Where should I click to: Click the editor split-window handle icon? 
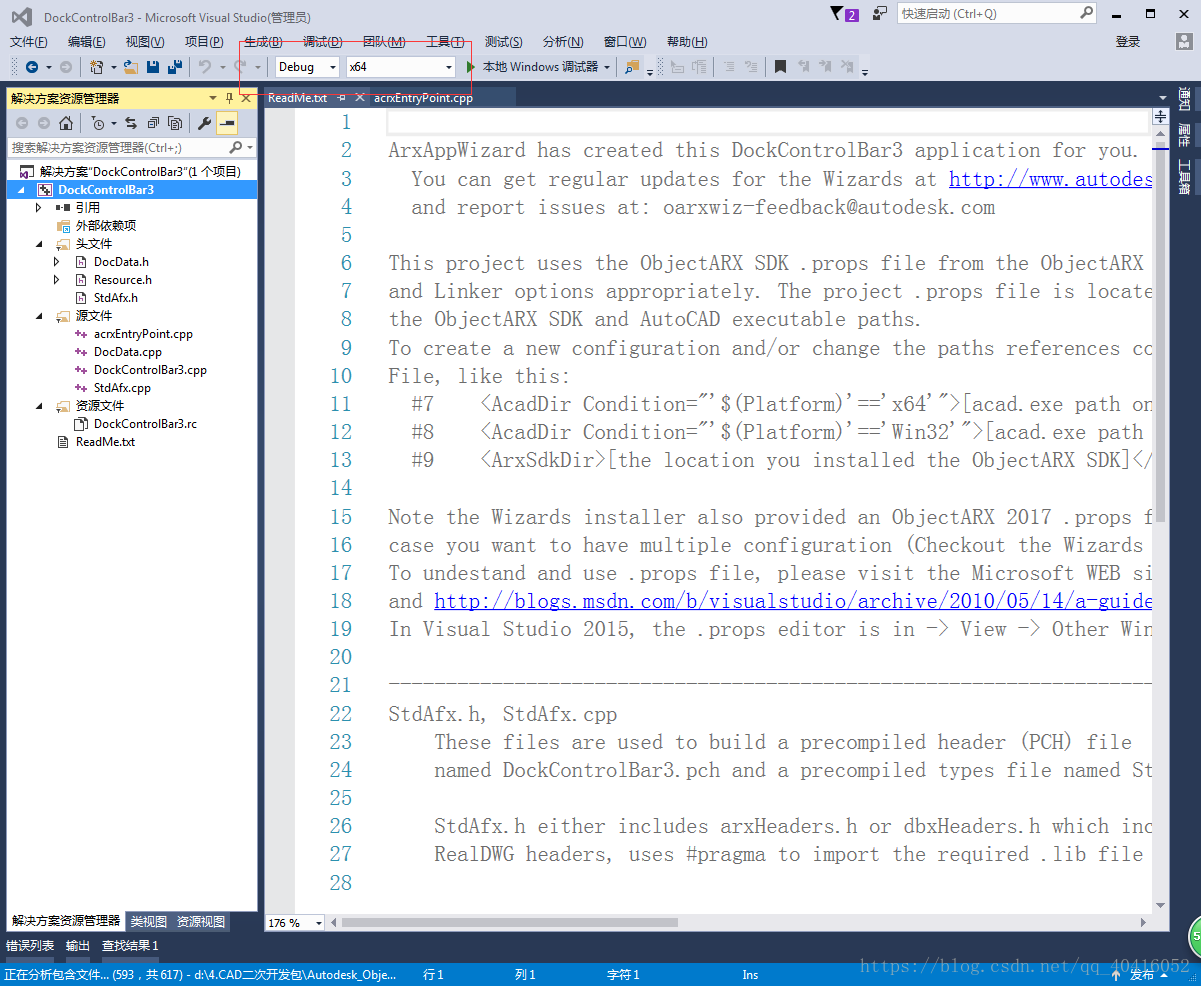(x=1160, y=117)
